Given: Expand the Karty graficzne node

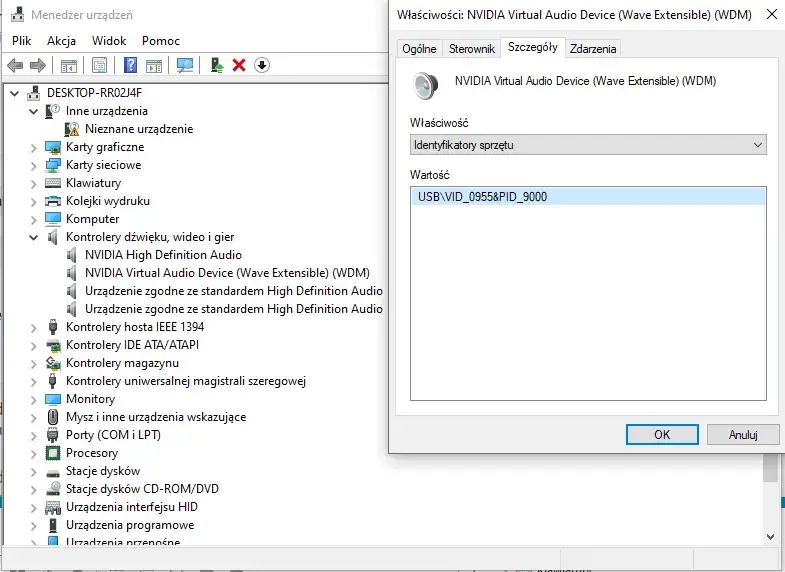Looking at the screenshot, I should coord(35,147).
